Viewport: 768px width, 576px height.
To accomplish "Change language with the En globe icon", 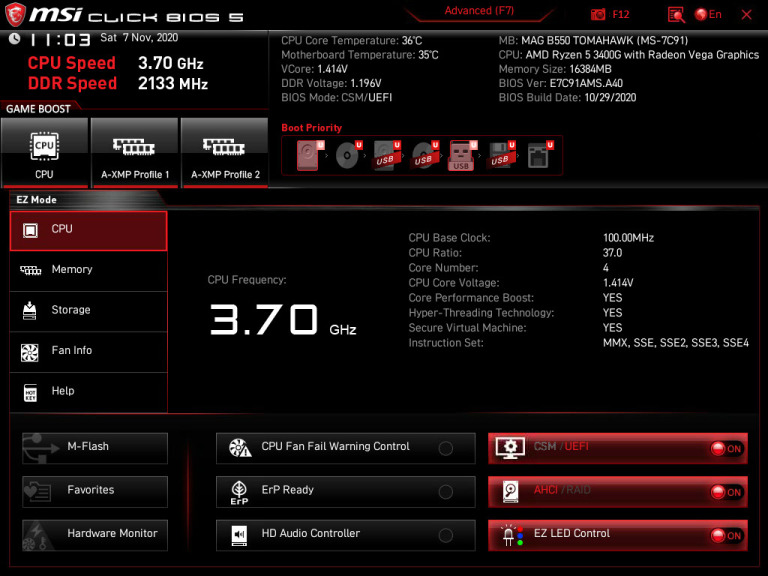I will [x=708, y=14].
